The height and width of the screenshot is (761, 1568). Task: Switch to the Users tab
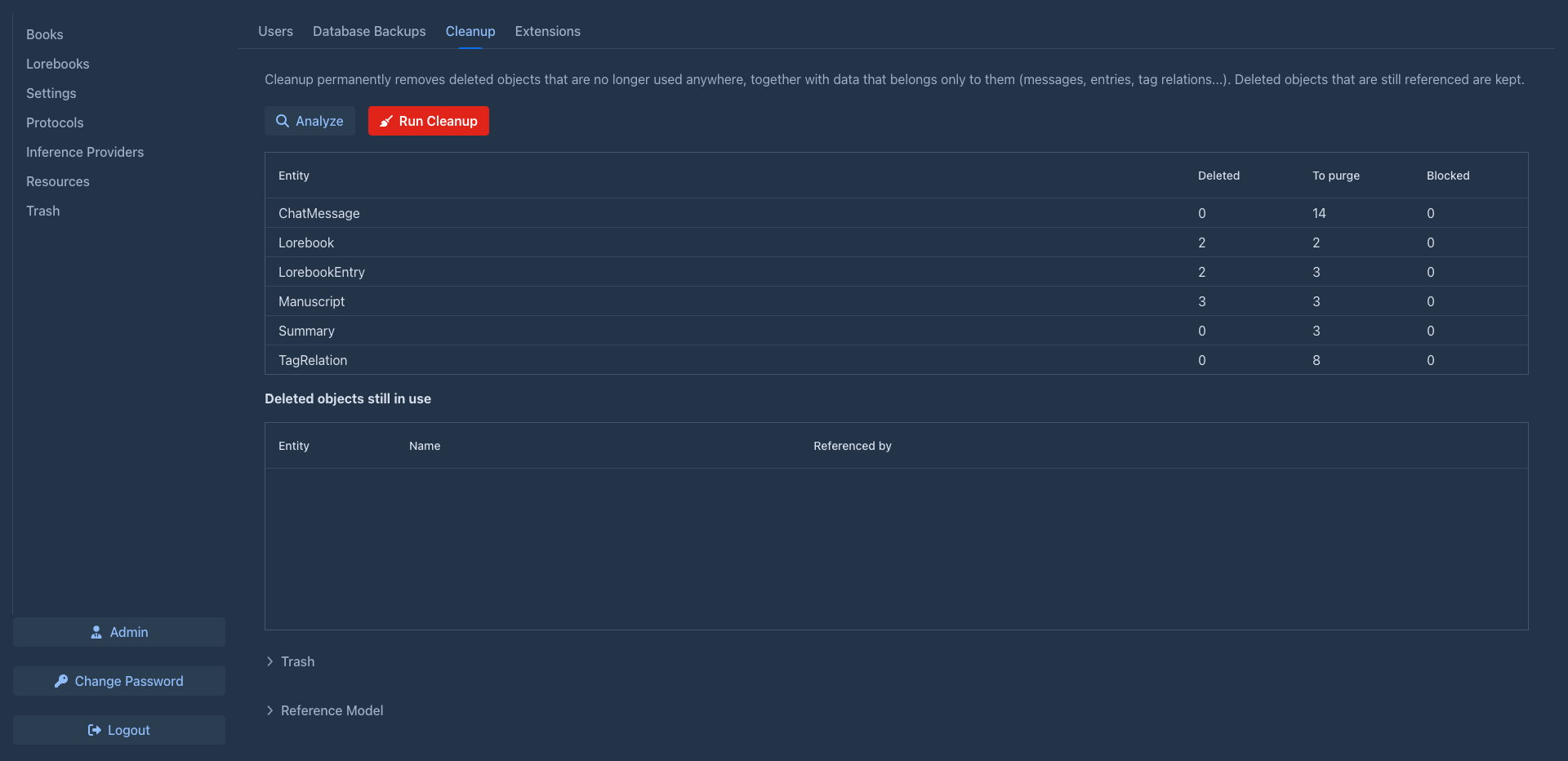[x=275, y=31]
